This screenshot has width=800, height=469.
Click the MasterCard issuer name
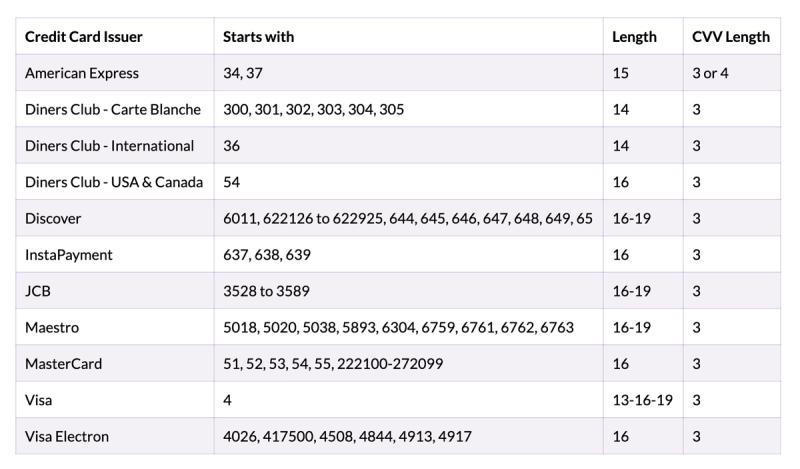(63, 364)
